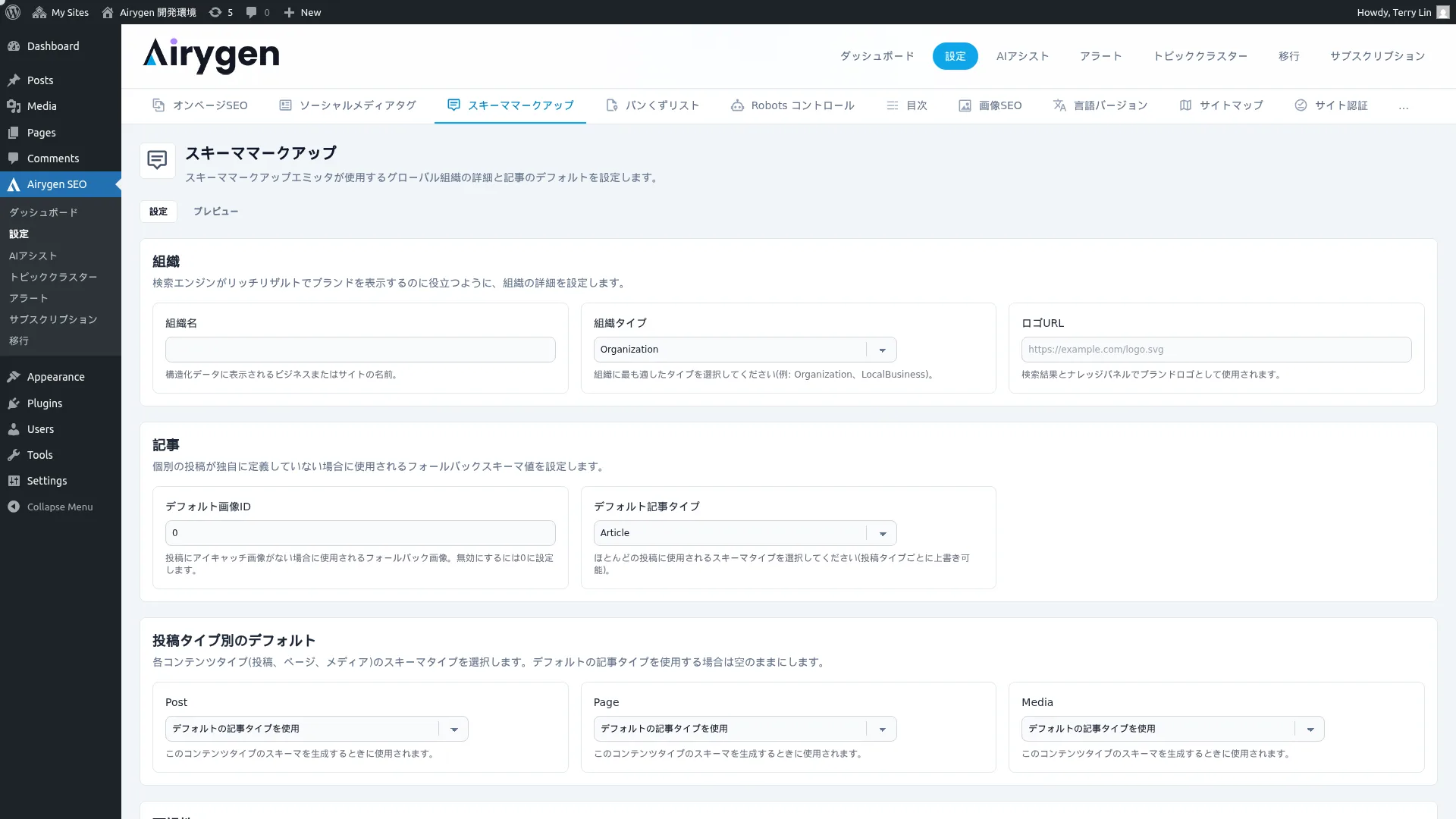Open ソーシャルメディアタグ tab
This screenshot has width=1456, height=819.
click(347, 105)
